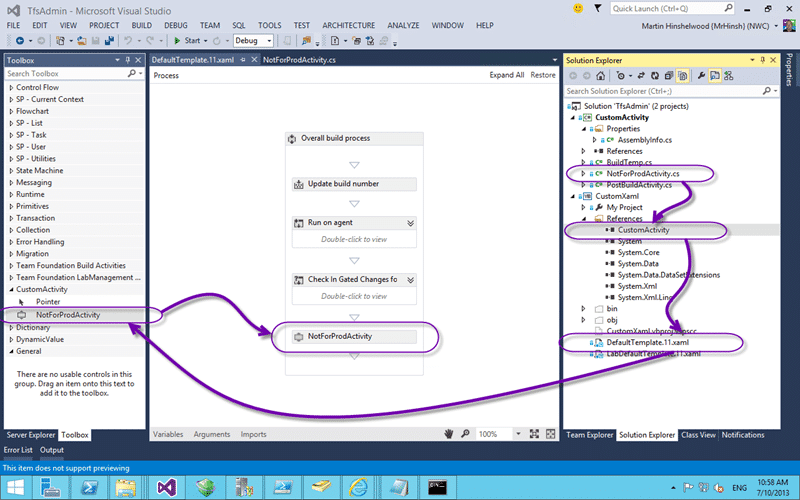Click Solution Explorer Home icon
The image size is (800, 500).
coord(601,76)
